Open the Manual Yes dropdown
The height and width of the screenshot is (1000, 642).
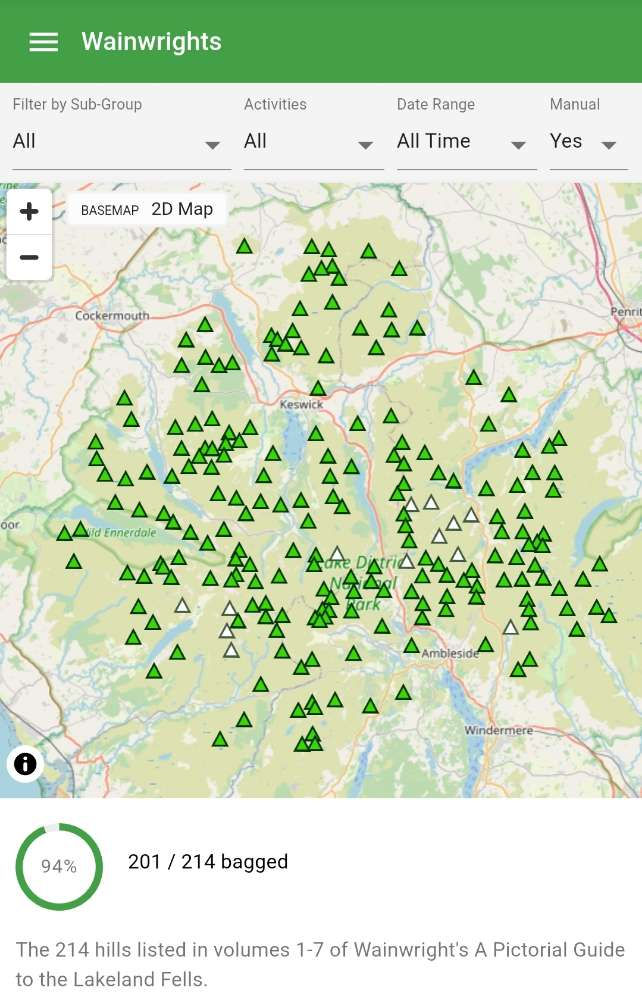[x=588, y=142]
